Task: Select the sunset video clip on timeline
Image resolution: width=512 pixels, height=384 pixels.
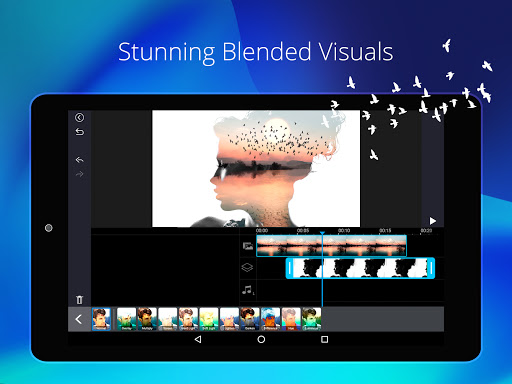Action: click(331, 246)
